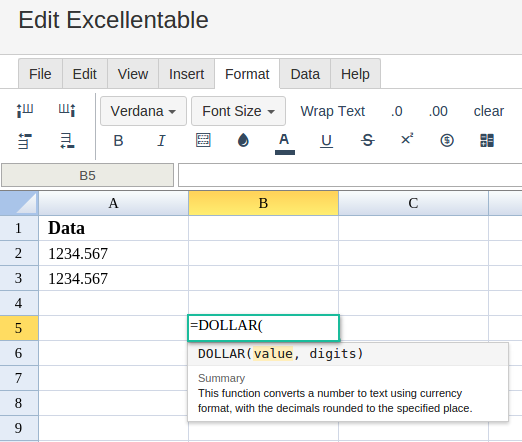
Task: Switch to the Insert tab
Action: pyautogui.click(x=186, y=74)
